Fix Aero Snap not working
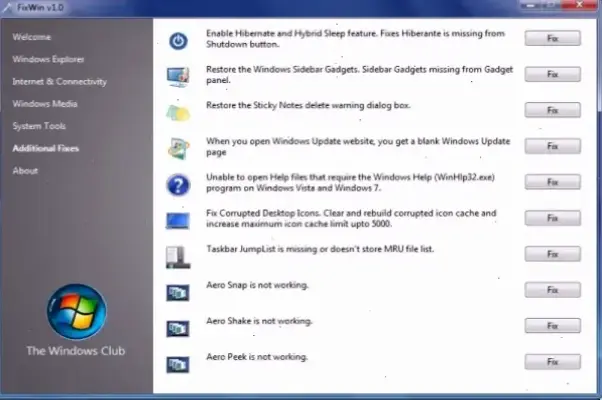Image resolution: width=602 pixels, height=400 pixels. (552, 290)
